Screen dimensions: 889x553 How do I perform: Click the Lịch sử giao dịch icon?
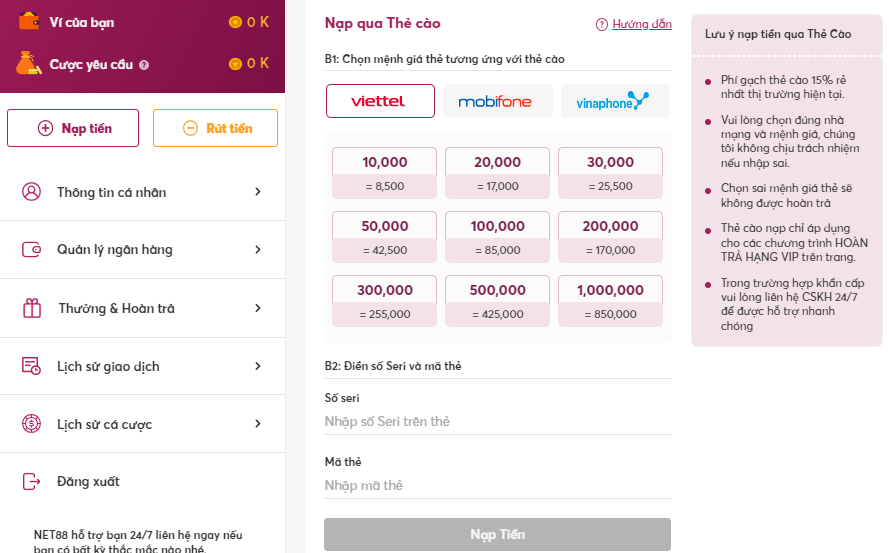(x=31, y=366)
